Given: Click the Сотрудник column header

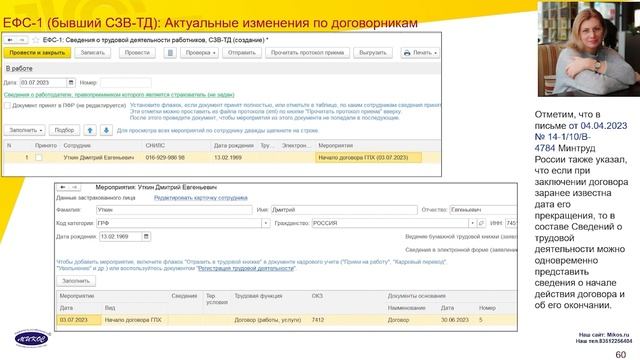Looking at the screenshot, I should point(77,145).
